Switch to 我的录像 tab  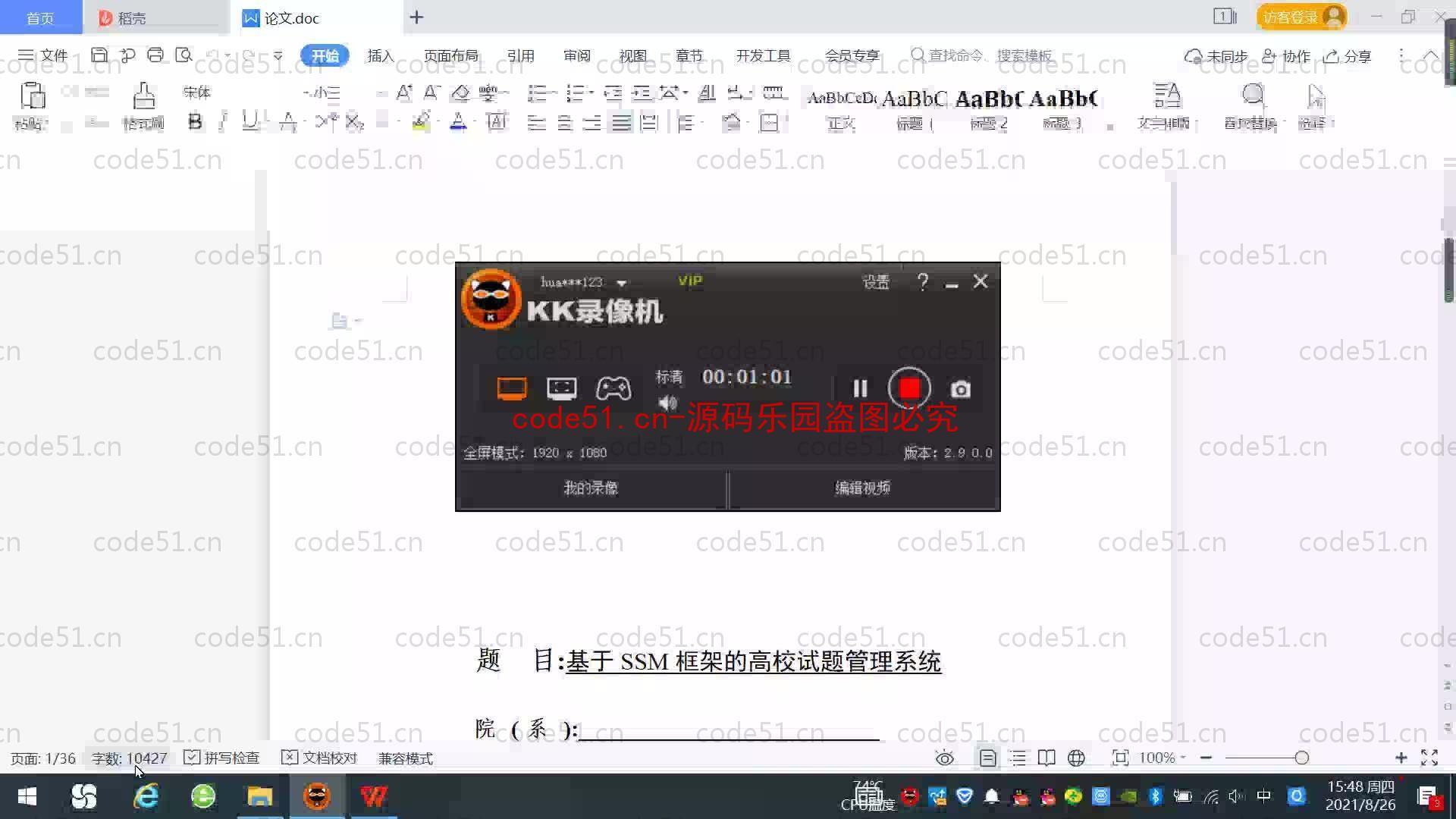point(590,488)
